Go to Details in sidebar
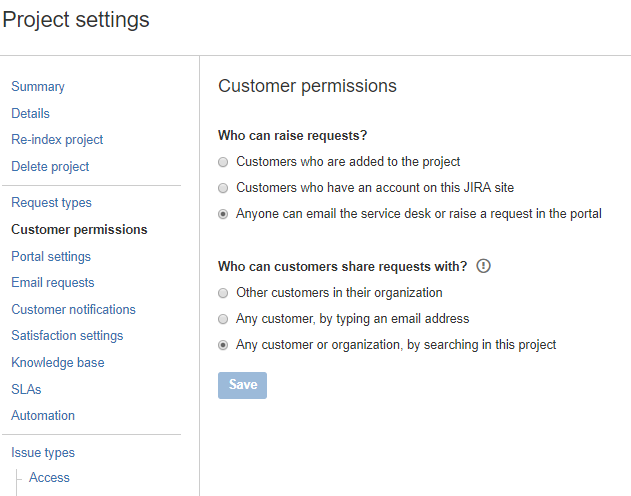This screenshot has height=496, width=631. [30, 114]
